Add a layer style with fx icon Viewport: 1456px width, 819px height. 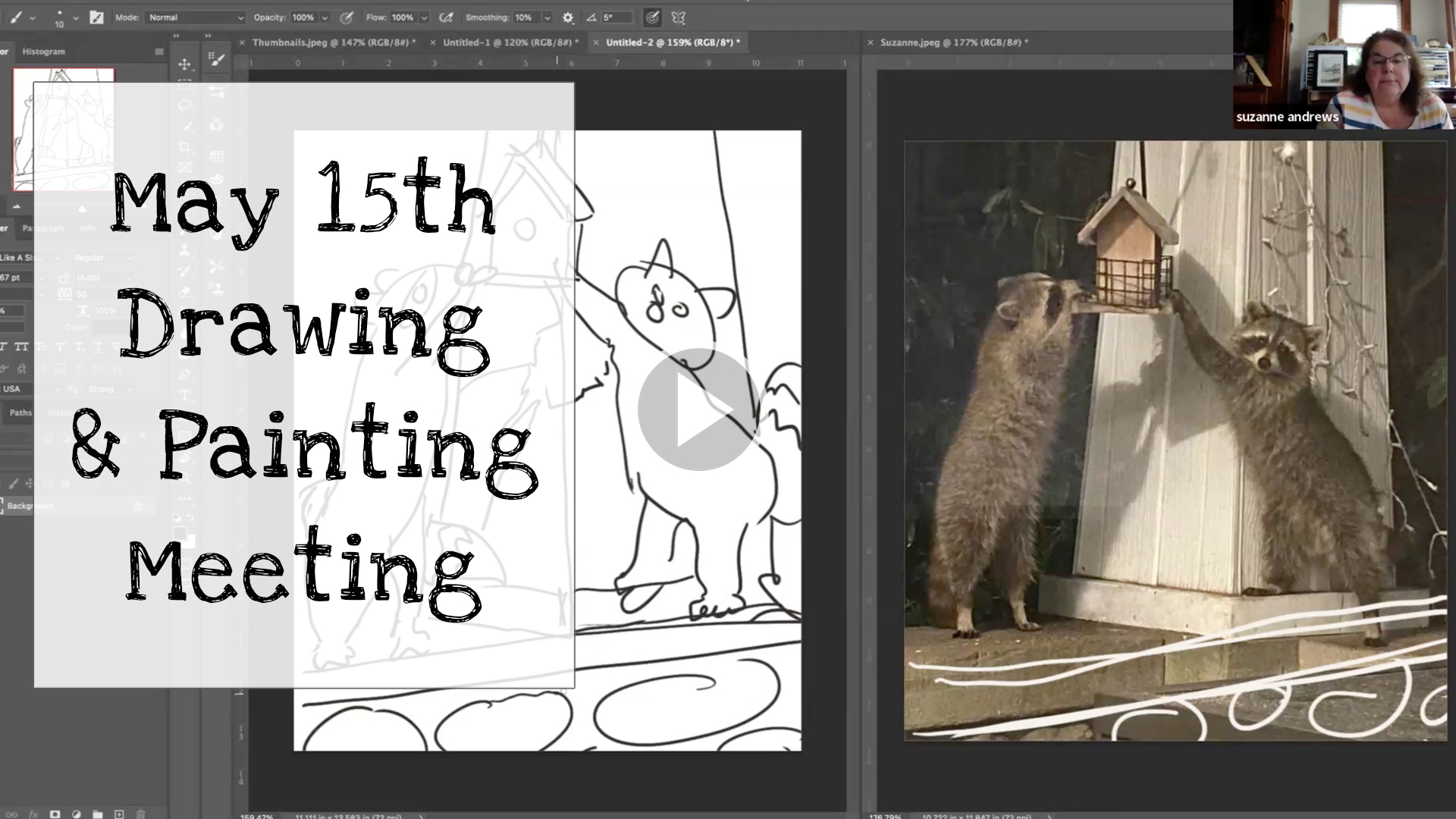33,814
